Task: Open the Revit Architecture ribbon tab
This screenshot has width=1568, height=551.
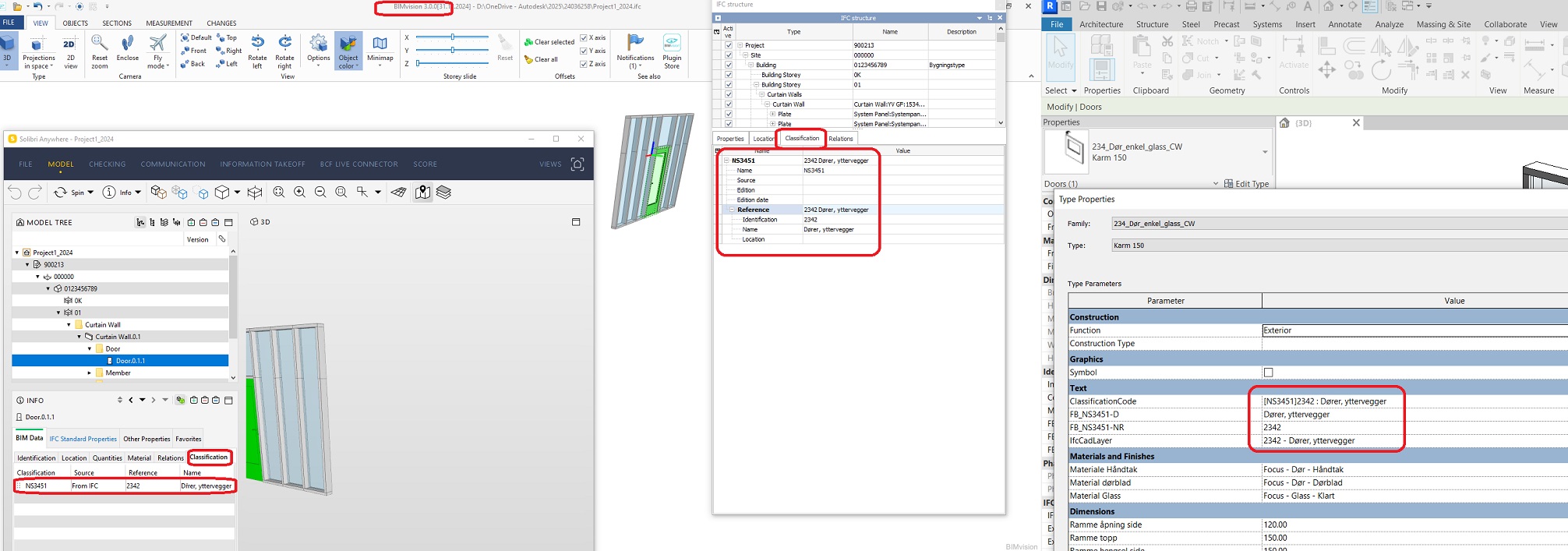Action: [x=1101, y=24]
